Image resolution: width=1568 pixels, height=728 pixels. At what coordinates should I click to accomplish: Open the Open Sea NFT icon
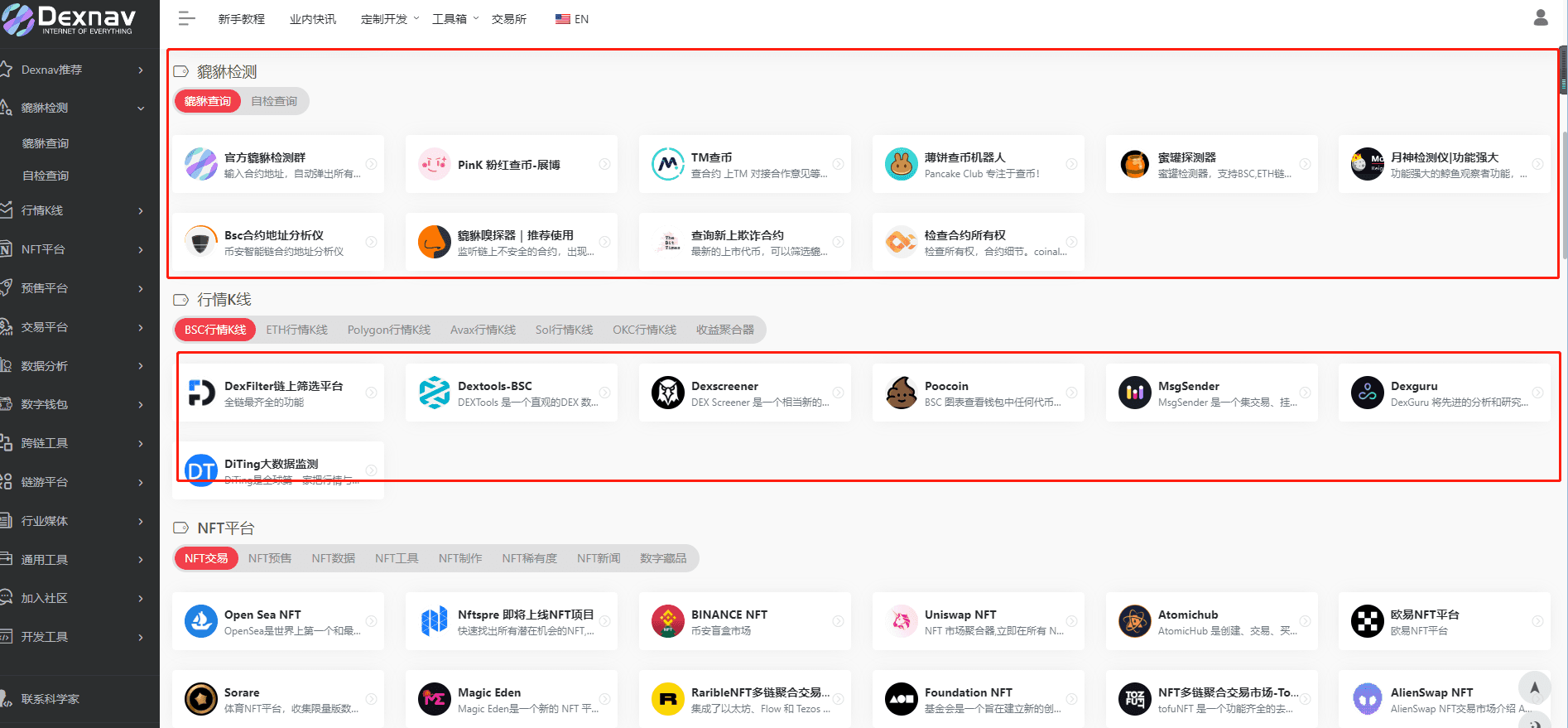point(201,621)
